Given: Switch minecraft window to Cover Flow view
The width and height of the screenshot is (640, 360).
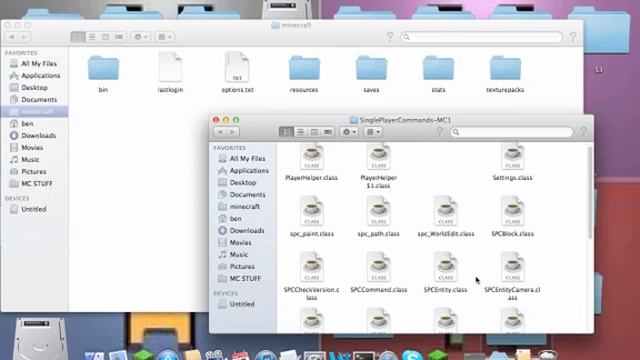Looking at the screenshot, I should tap(119, 37).
